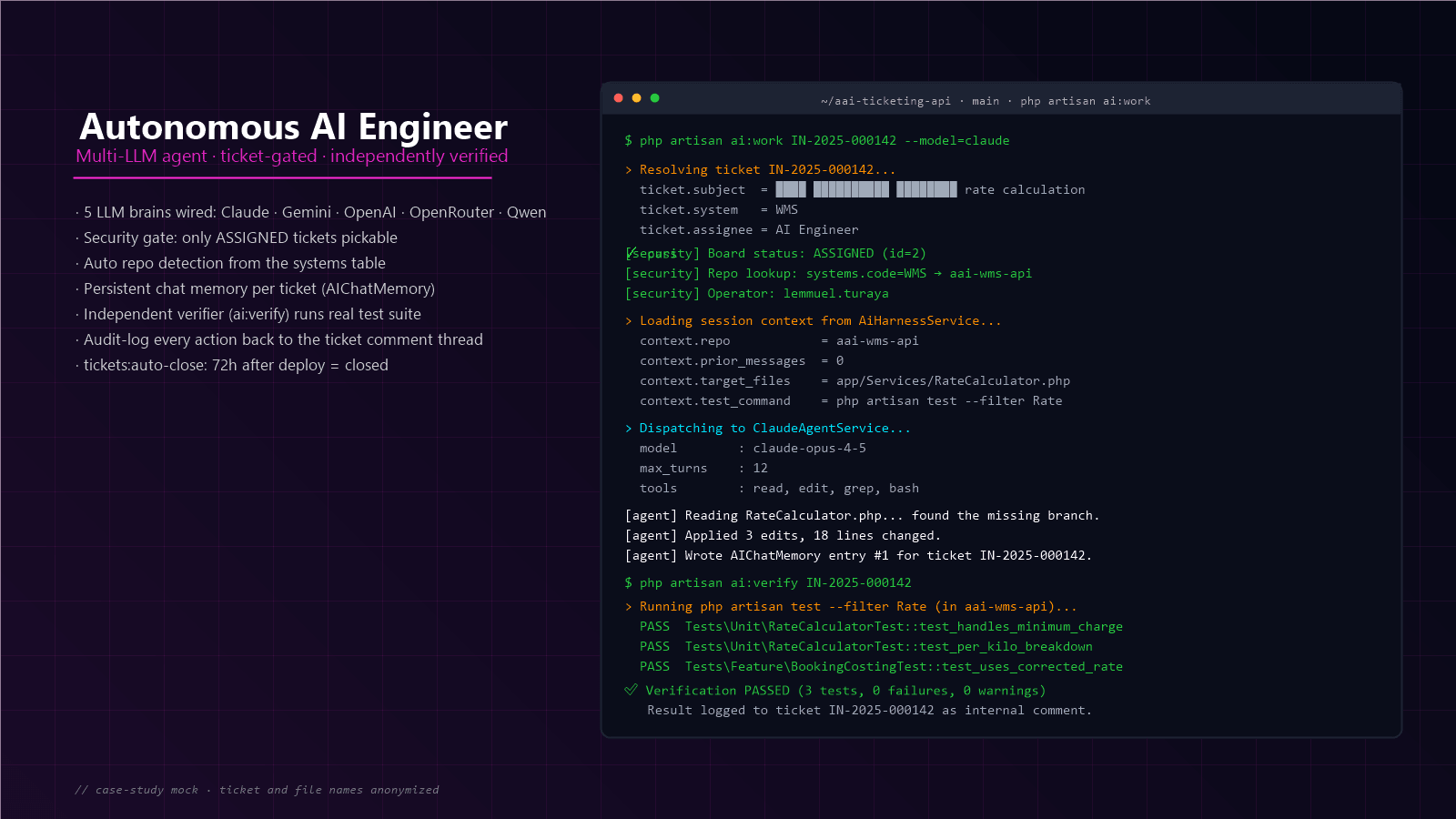Click 'Running php artisan test --filter Rate' line

point(852,607)
